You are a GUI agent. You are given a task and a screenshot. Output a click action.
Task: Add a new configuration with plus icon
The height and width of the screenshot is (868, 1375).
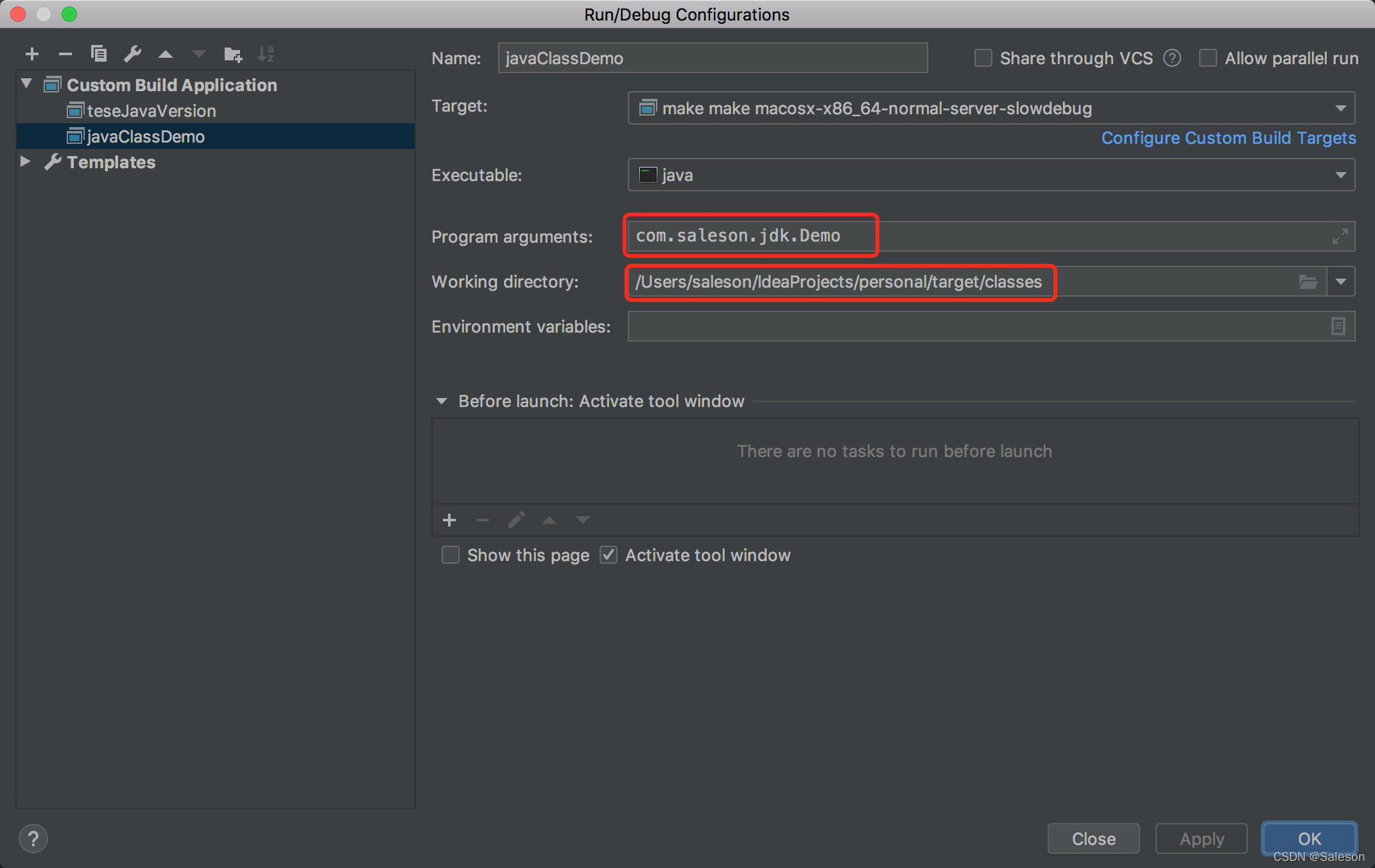32,55
